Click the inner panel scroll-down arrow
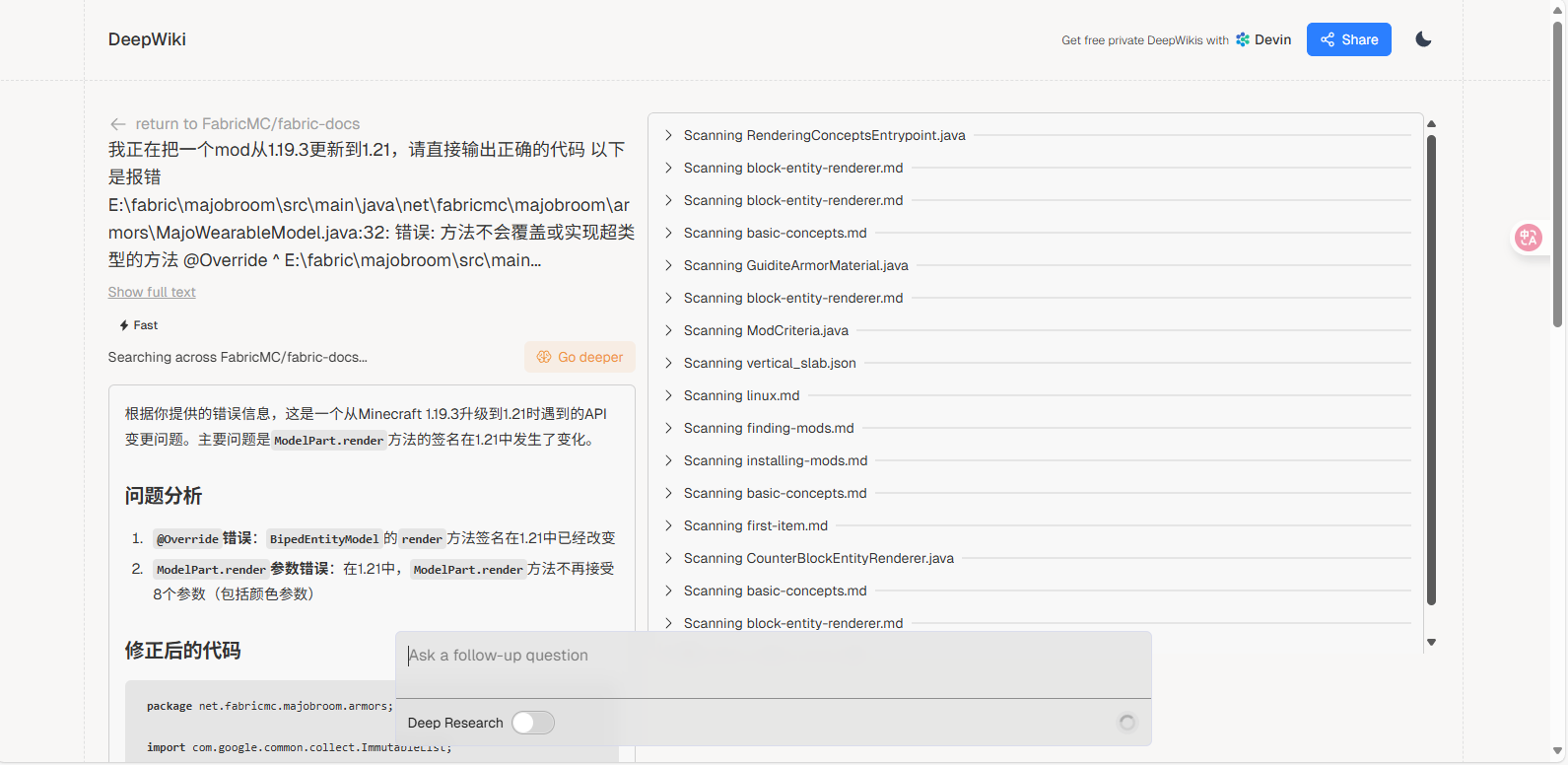1568x765 pixels. click(1431, 642)
